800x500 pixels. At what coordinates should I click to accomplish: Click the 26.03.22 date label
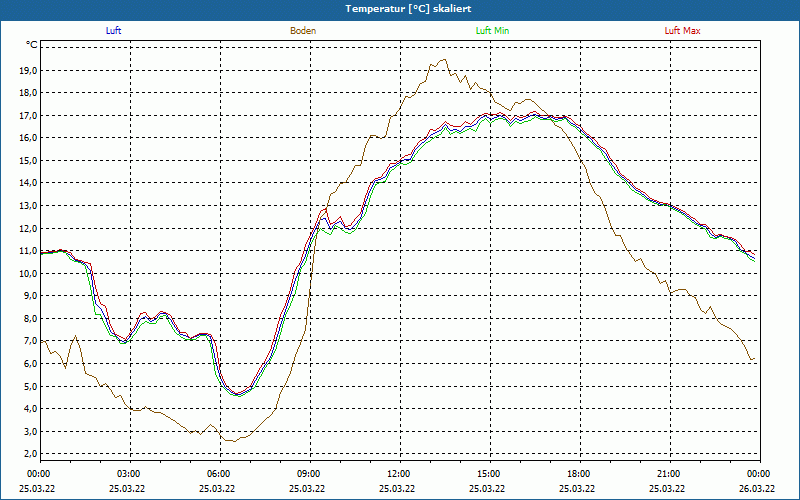757,488
